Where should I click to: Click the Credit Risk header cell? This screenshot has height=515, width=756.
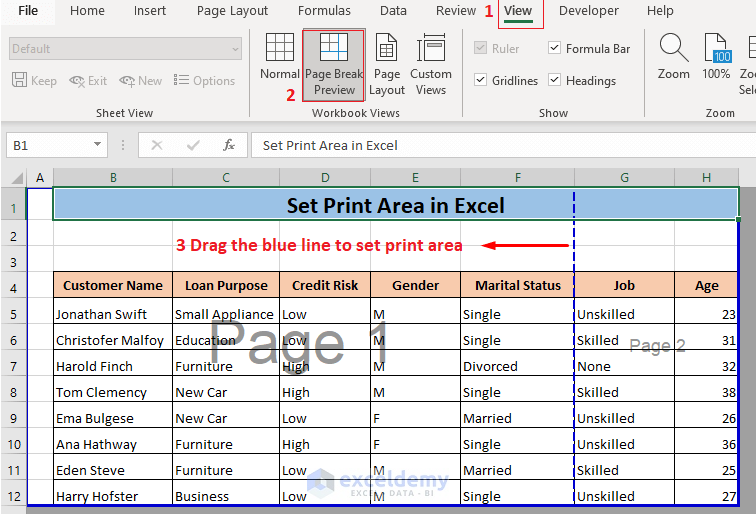pos(325,285)
